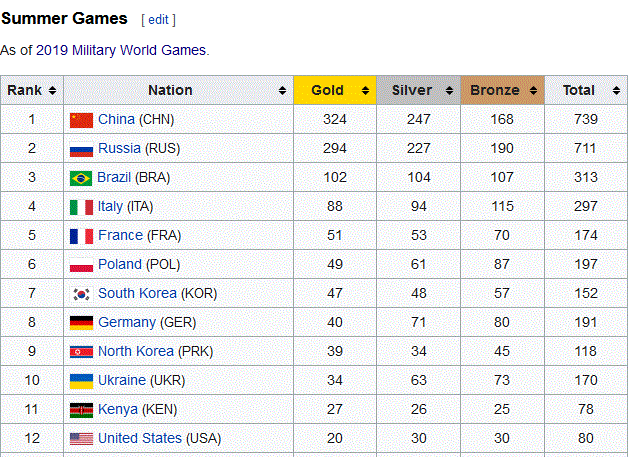
Task: Open the Ukraine country link
Action: [122, 381]
